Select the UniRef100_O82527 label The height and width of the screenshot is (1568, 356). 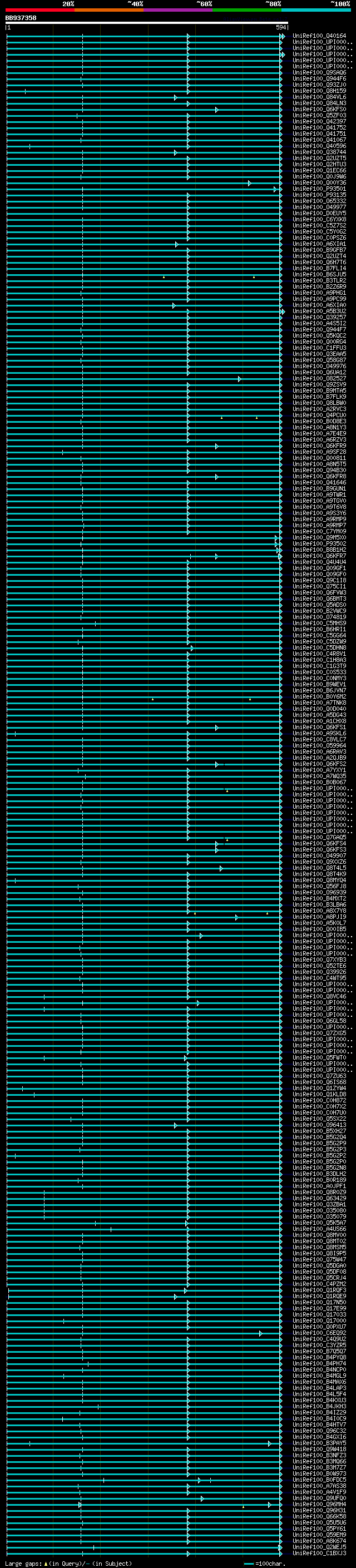319,379
